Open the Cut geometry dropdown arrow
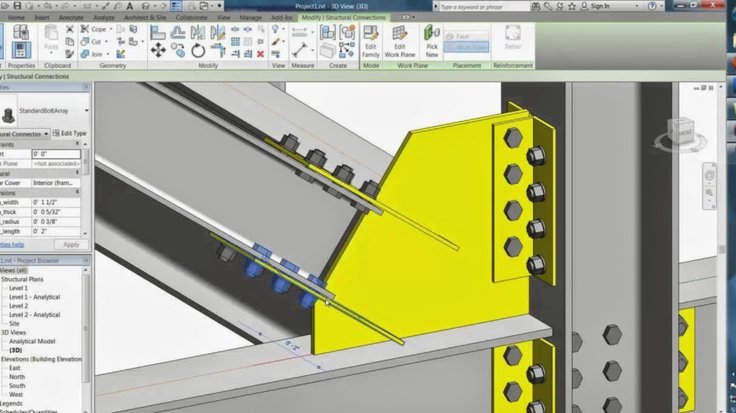This screenshot has width=736, height=413. coord(106,42)
